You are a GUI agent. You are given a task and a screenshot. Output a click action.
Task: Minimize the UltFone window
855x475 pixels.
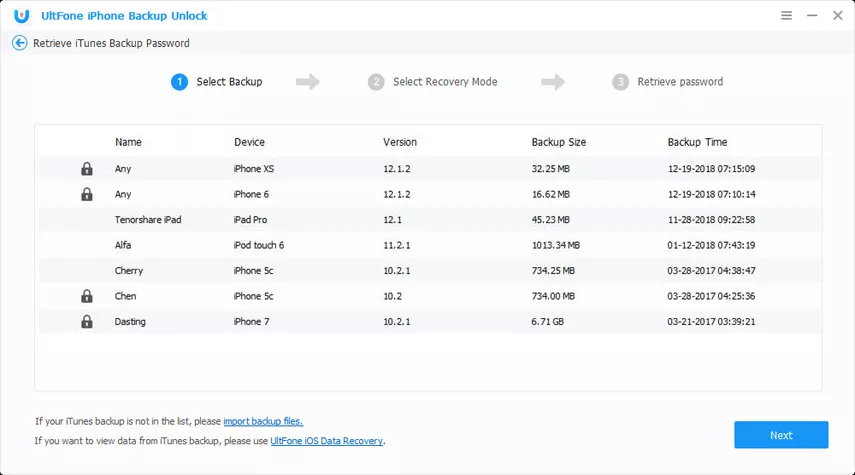(812, 15)
